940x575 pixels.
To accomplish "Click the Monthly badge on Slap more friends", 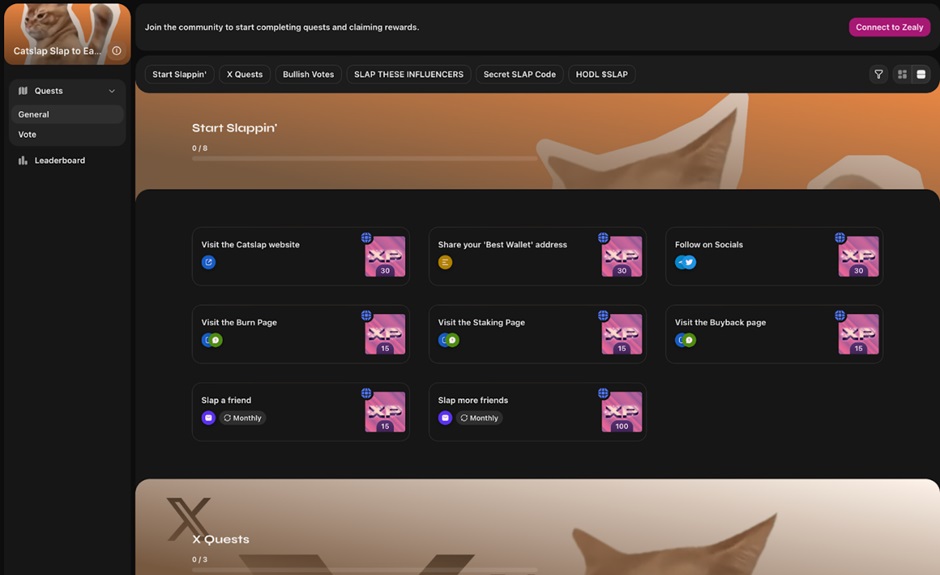I will [x=480, y=418].
